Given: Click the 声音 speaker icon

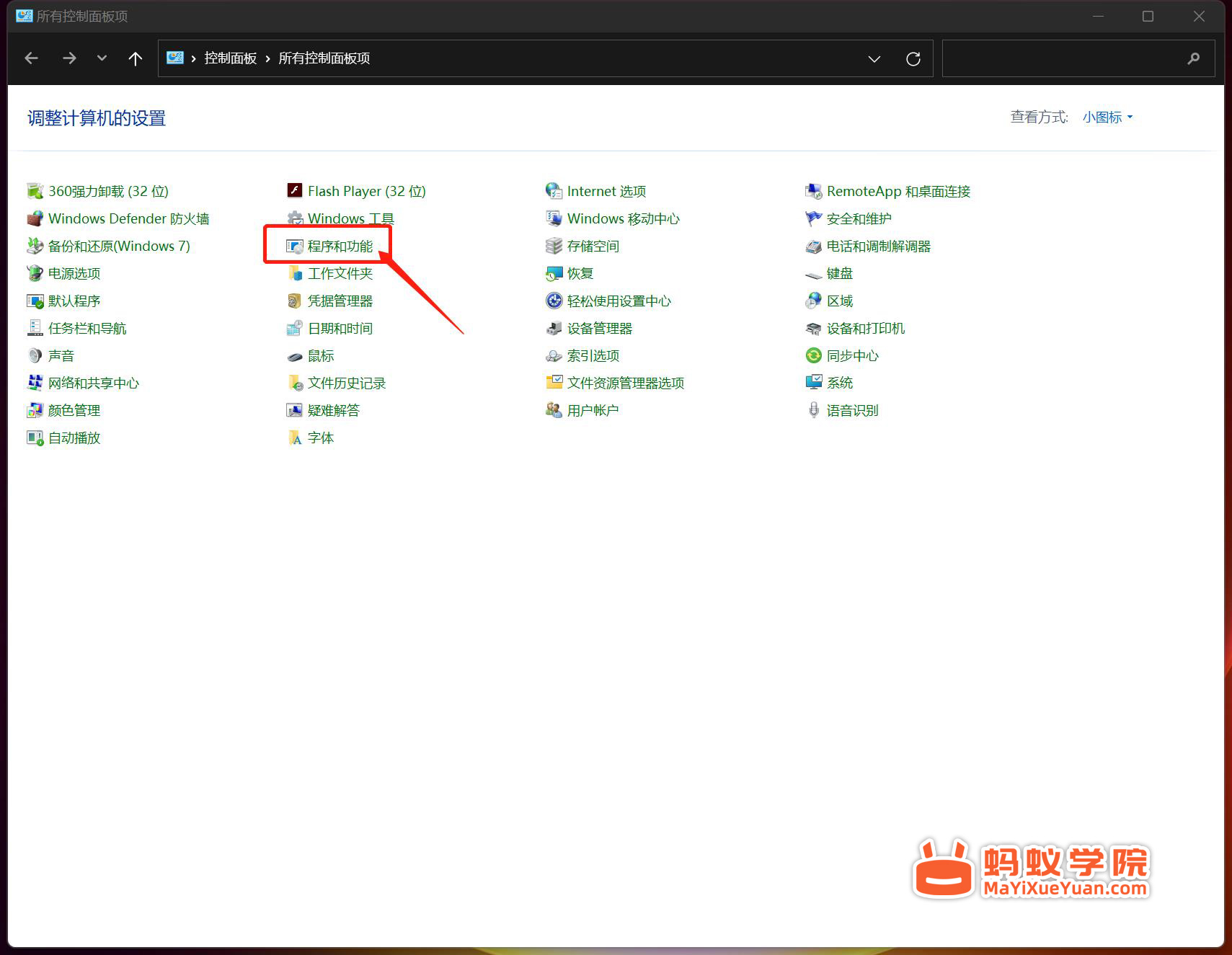Looking at the screenshot, I should point(35,355).
